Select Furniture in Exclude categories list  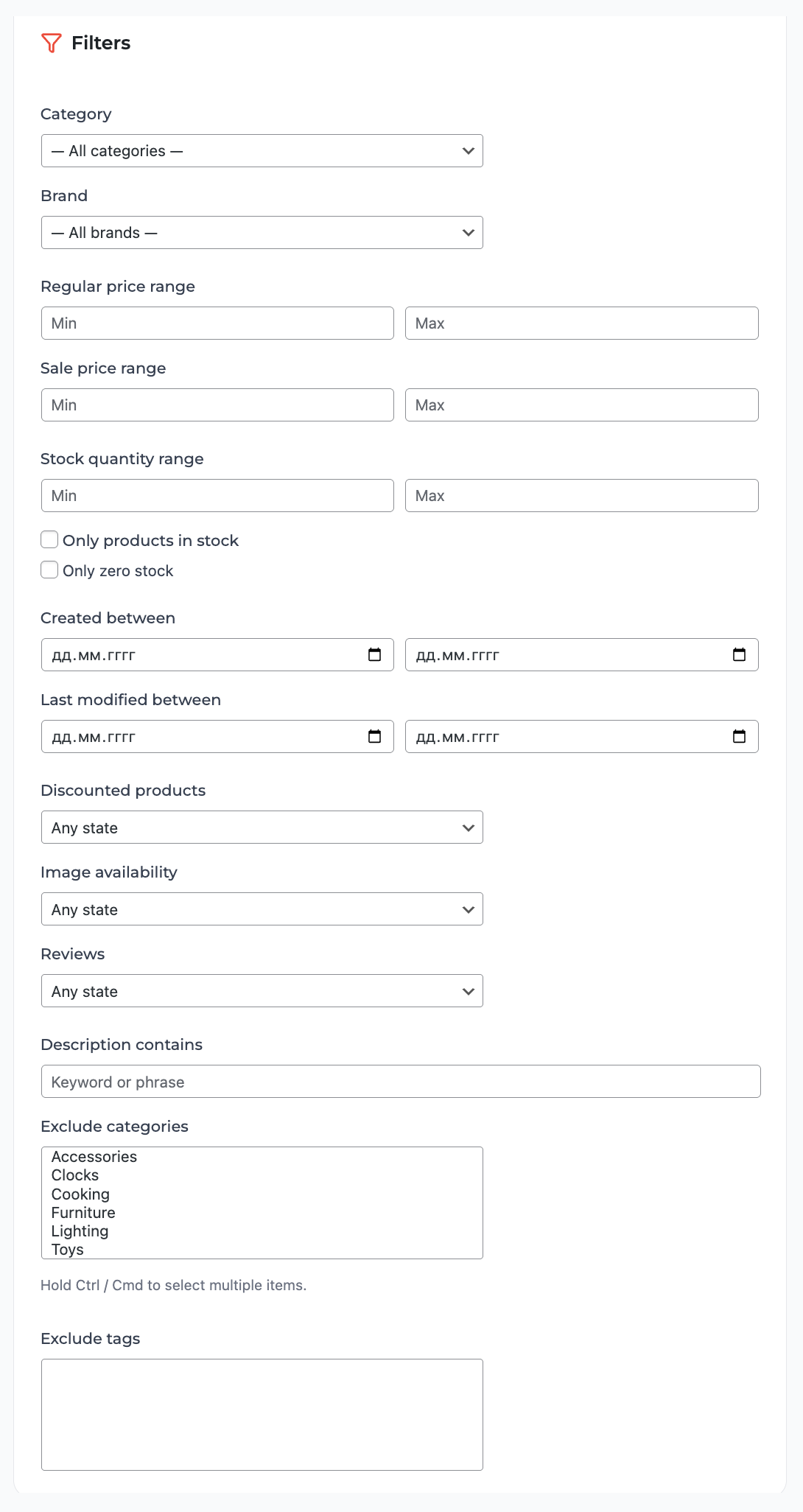tap(83, 1213)
